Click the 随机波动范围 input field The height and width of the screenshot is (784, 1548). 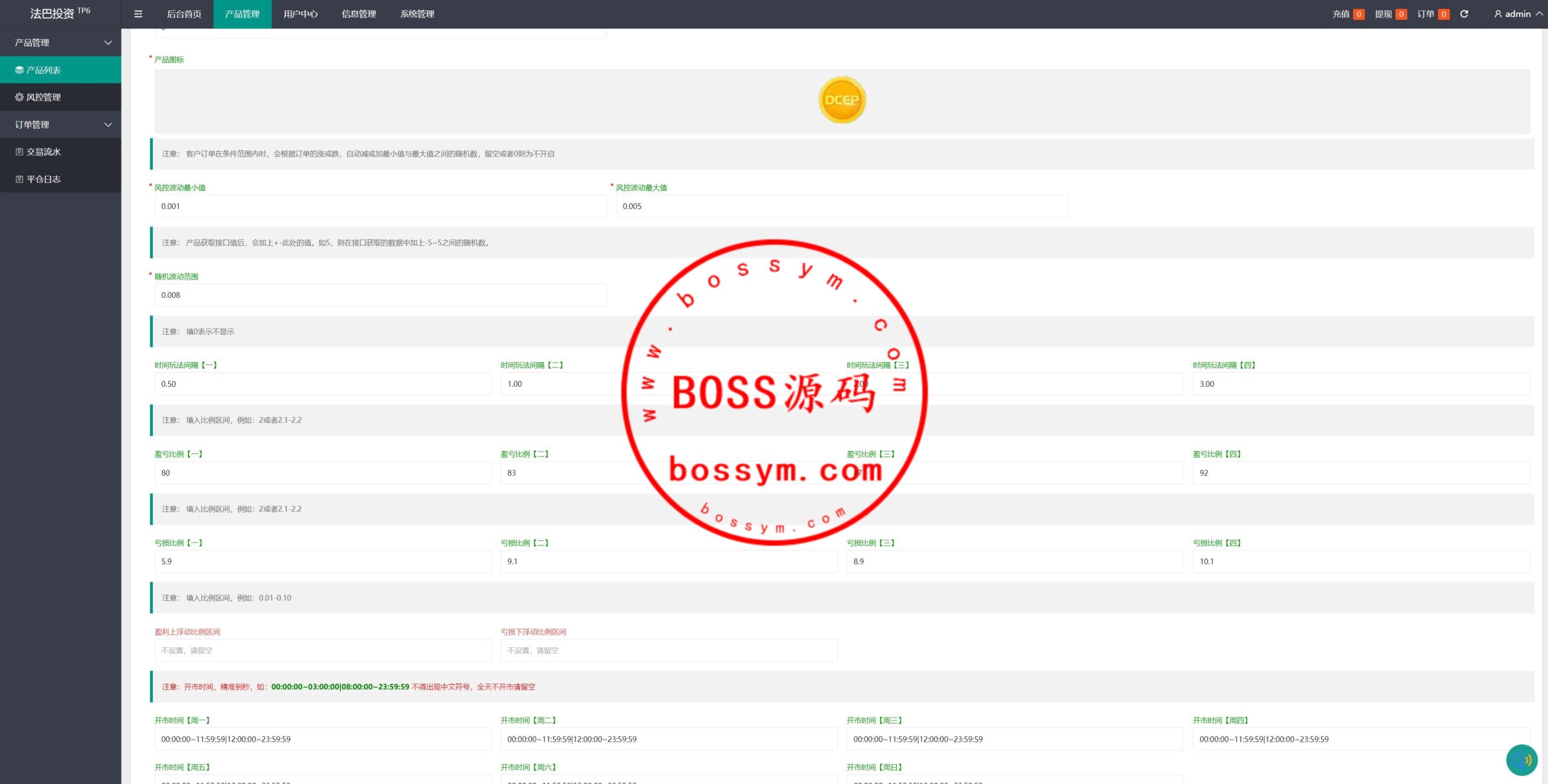click(x=380, y=295)
